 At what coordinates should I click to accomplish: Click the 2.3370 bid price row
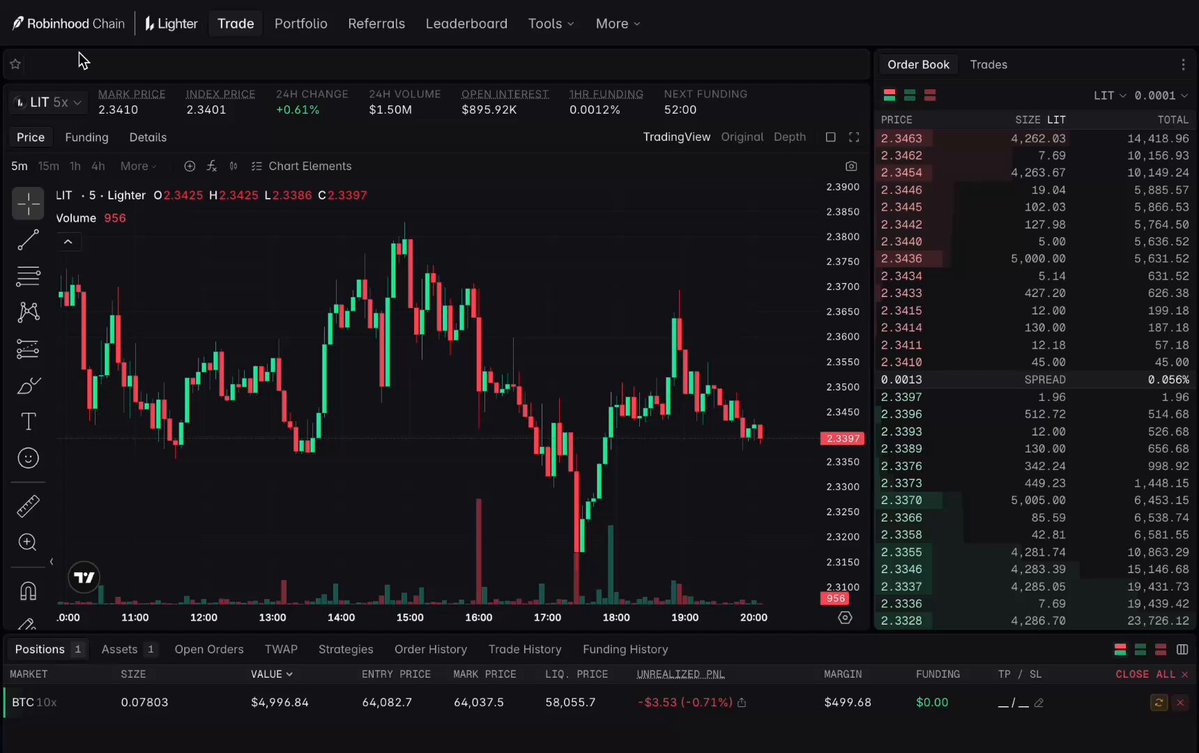pyautogui.click(x=1035, y=501)
